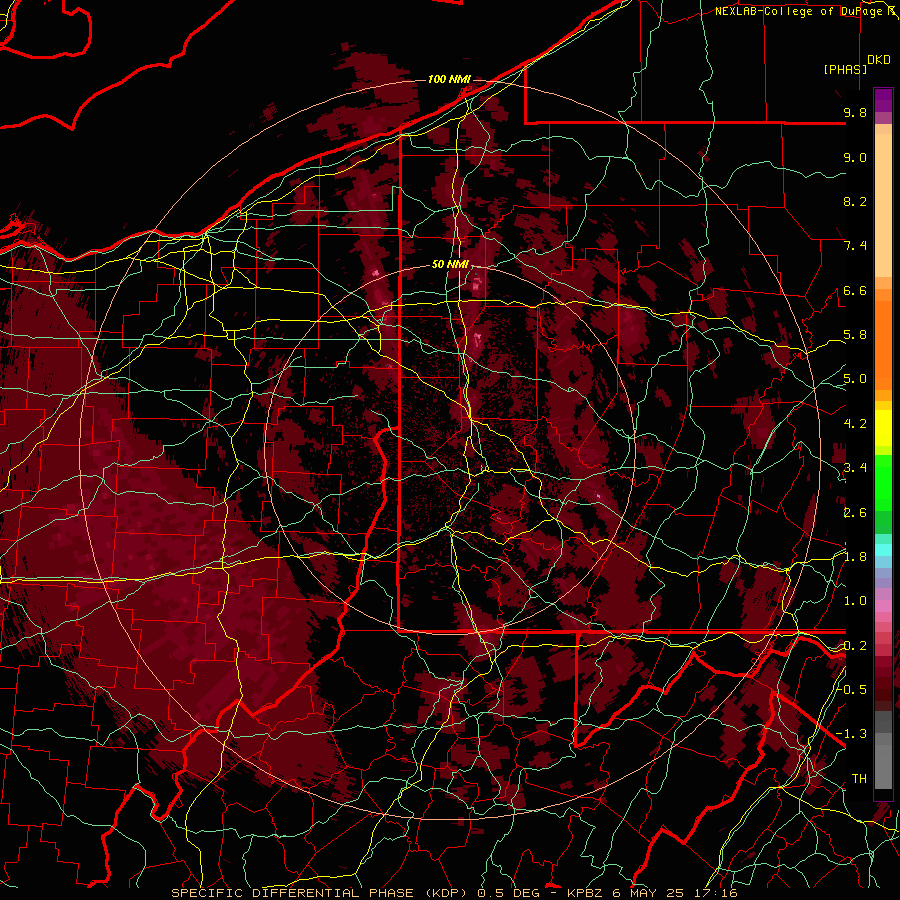Screen dimensions: 900x900
Task: Click the 50 NMI range ring label
Action: (x=450, y=264)
